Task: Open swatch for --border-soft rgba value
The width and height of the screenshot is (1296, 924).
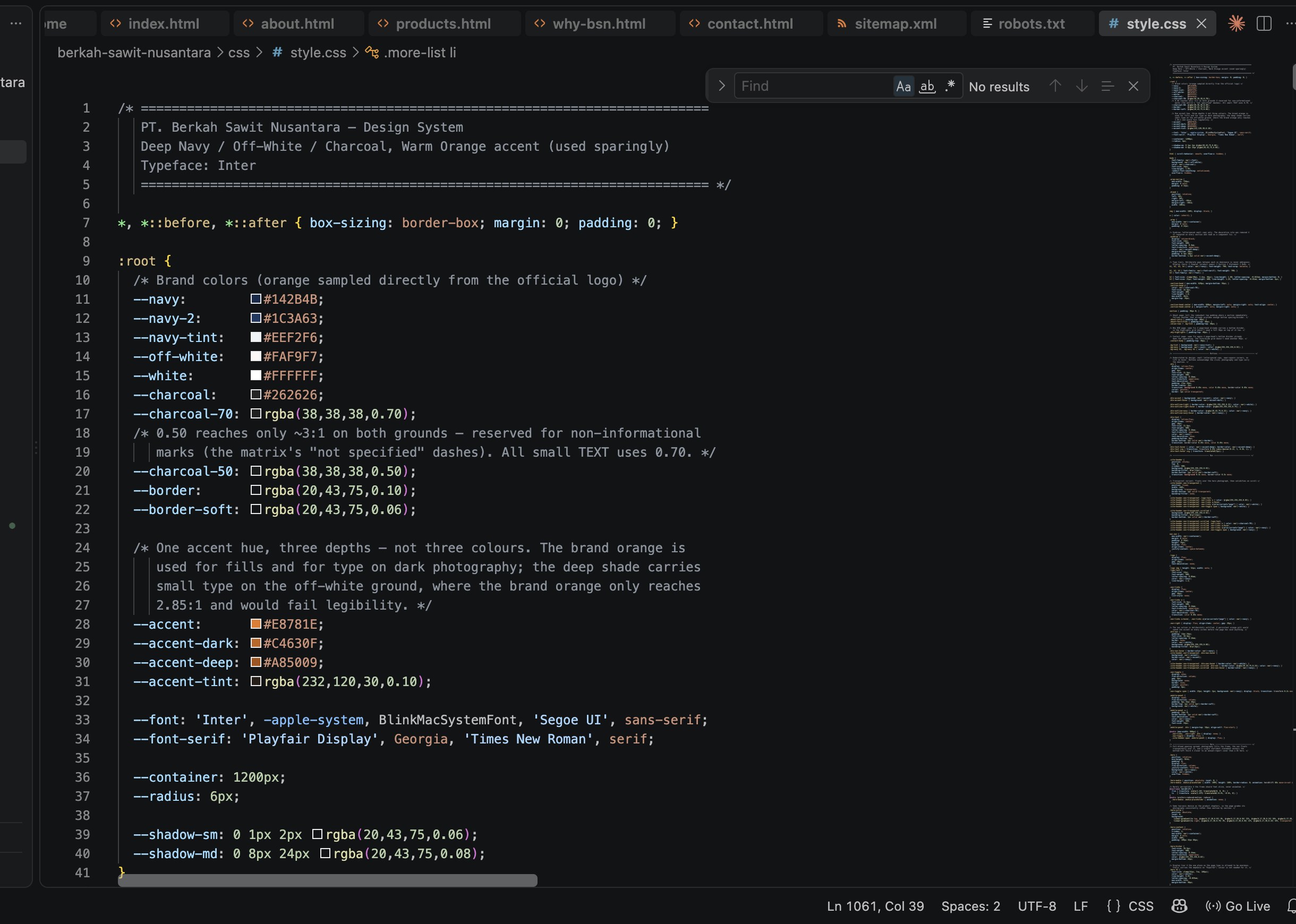Action: click(x=256, y=509)
